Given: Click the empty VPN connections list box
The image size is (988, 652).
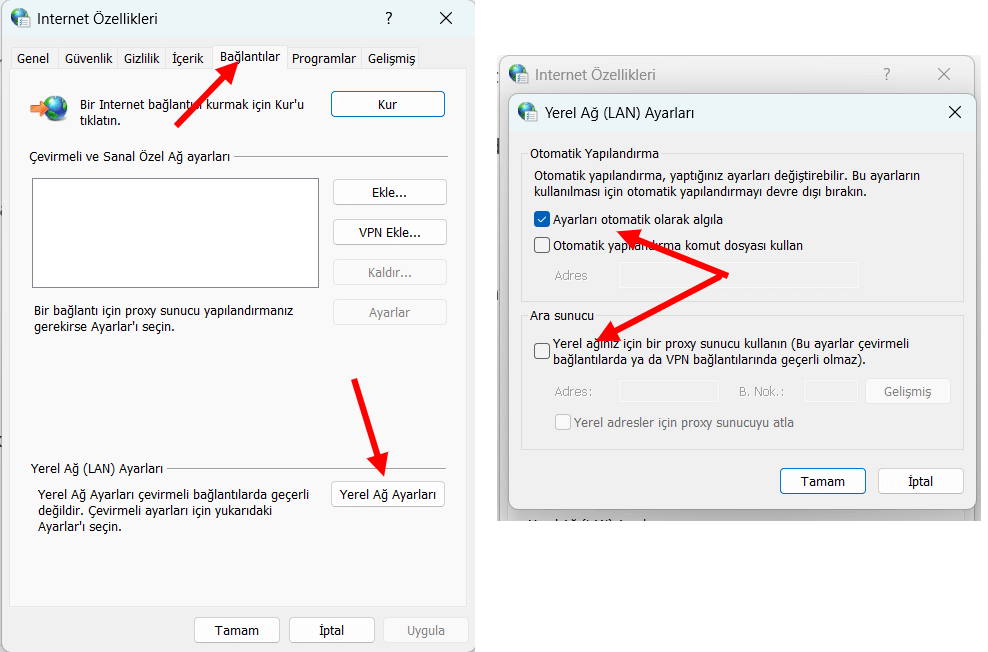Looking at the screenshot, I should (175, 232).
